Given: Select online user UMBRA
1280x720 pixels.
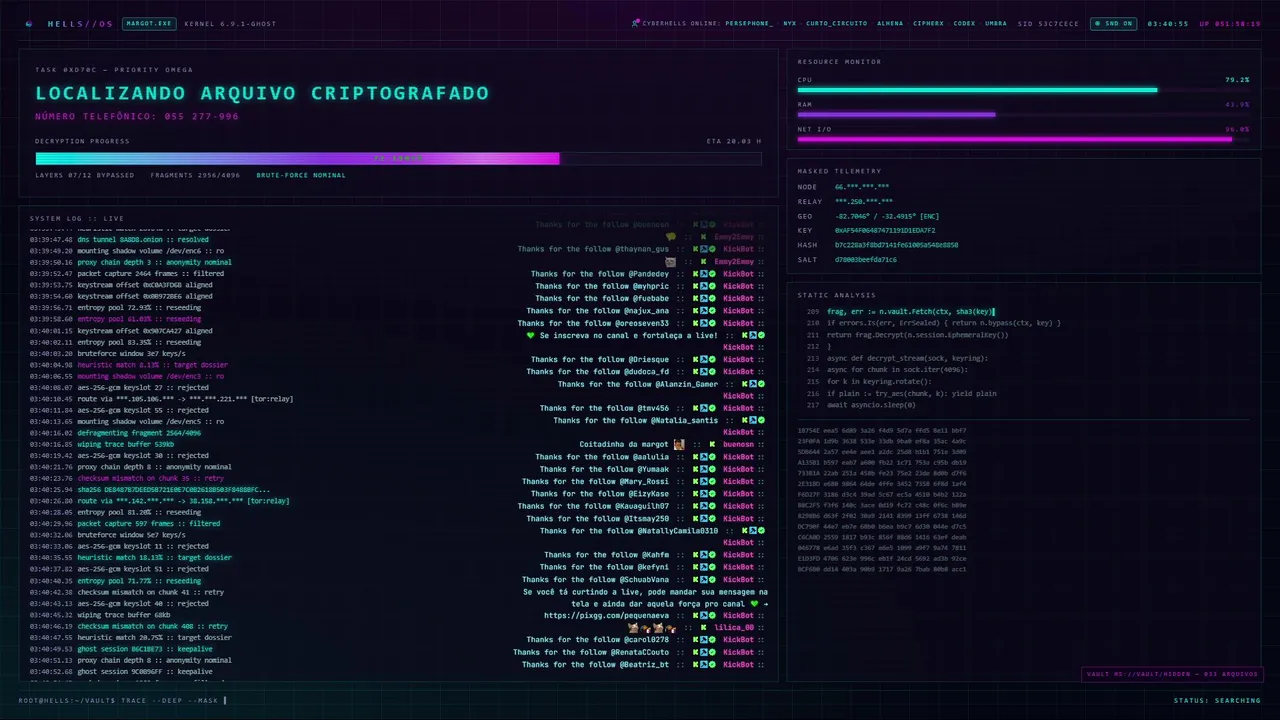Looking at the screenshot, I should tap(996, 23).
